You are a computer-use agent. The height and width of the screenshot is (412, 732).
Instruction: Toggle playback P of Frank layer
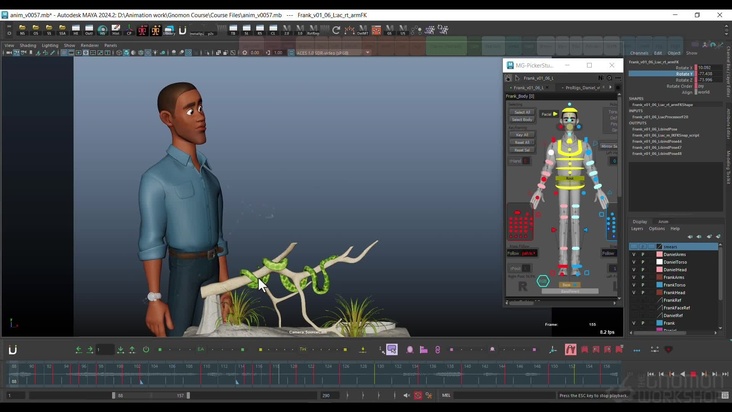point(643,323)
